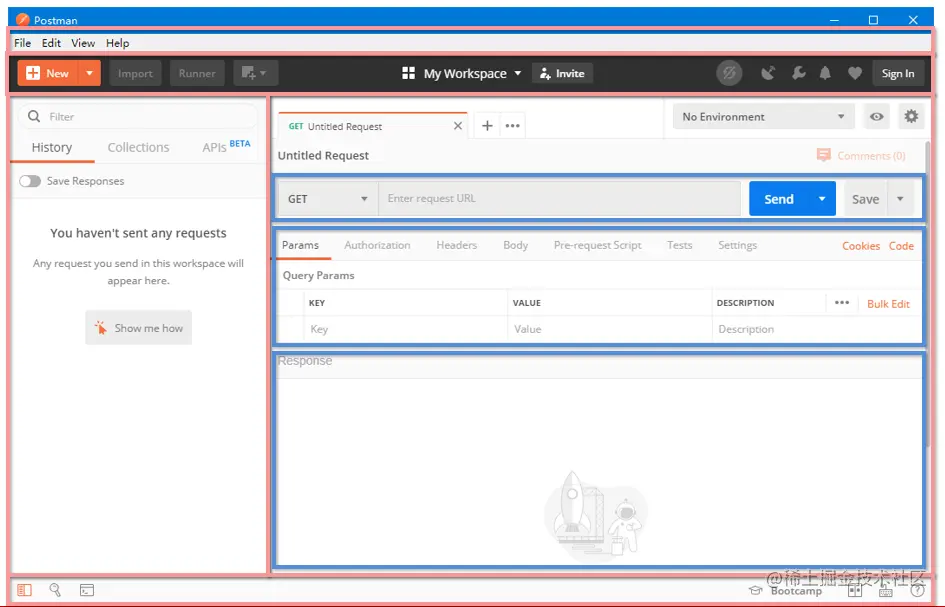Image resolution: width=945 pixels, height=607 pixels.
Task: Click the heart icon in header
Action: pos(855,74)
